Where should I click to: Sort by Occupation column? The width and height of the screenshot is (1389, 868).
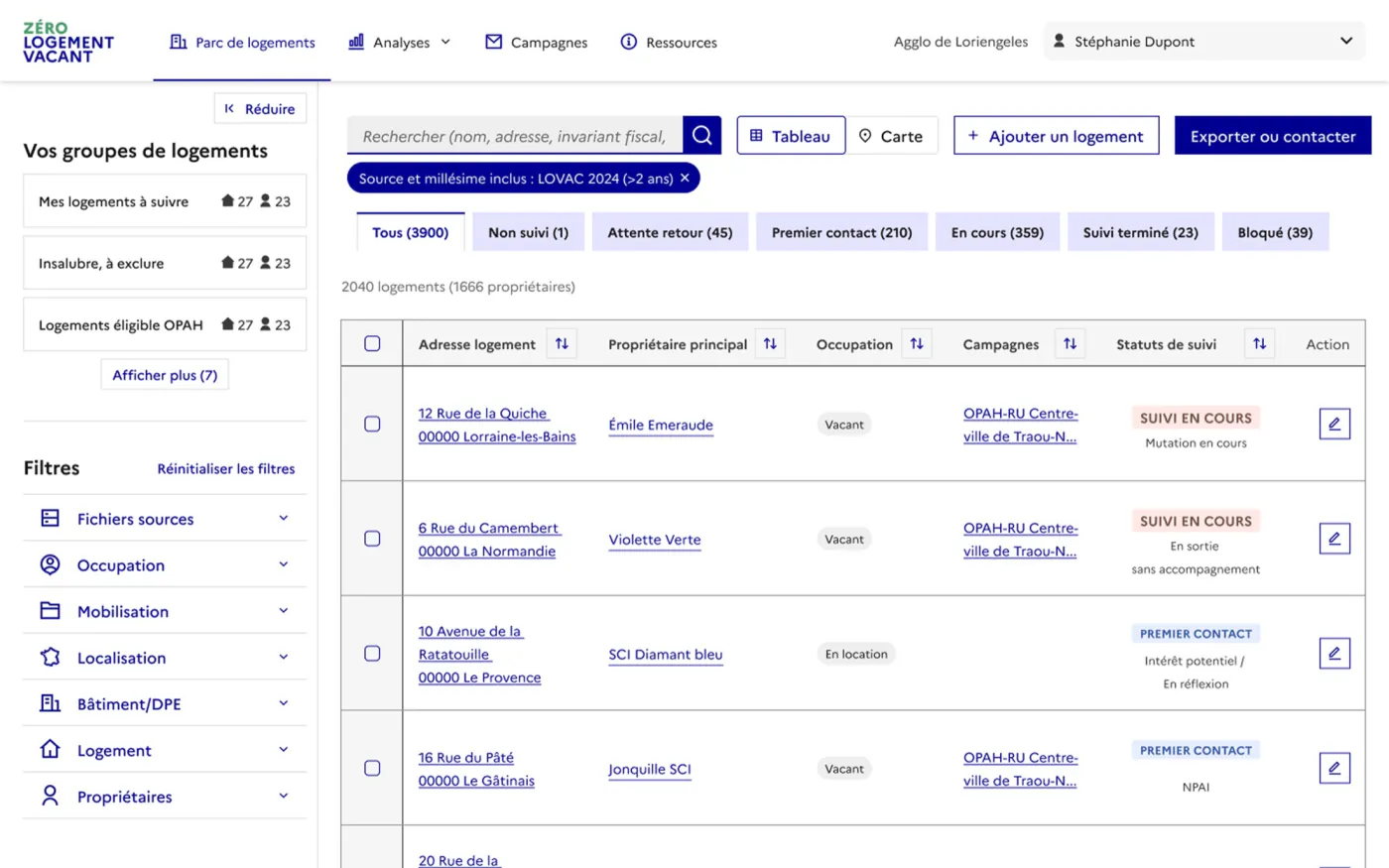click(917, 344)
